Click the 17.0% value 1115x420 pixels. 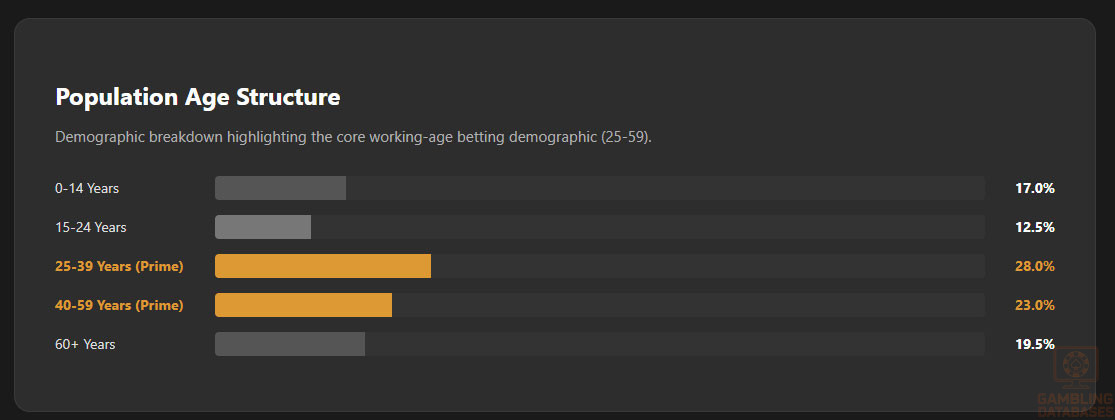pyautogui.click(x=1035, y=188)
